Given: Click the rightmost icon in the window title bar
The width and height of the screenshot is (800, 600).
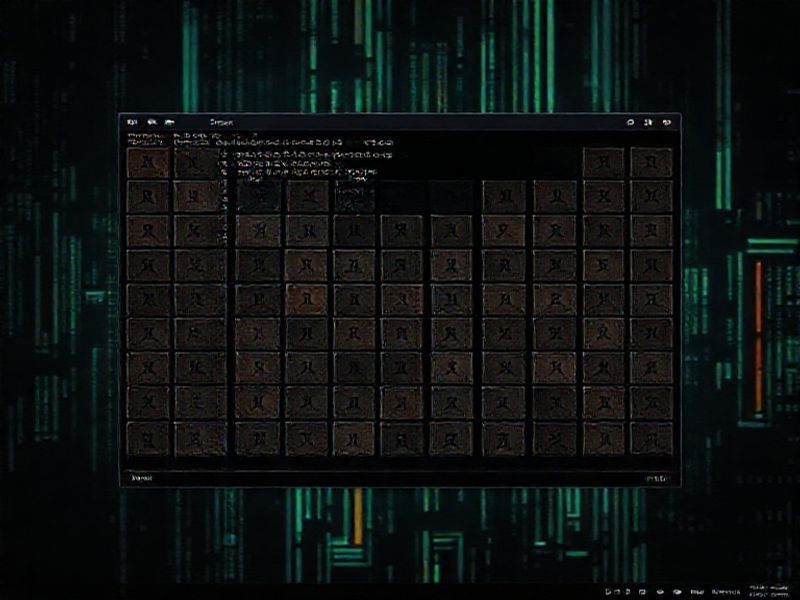Looking at the screenshot, I should pos(666,122).
